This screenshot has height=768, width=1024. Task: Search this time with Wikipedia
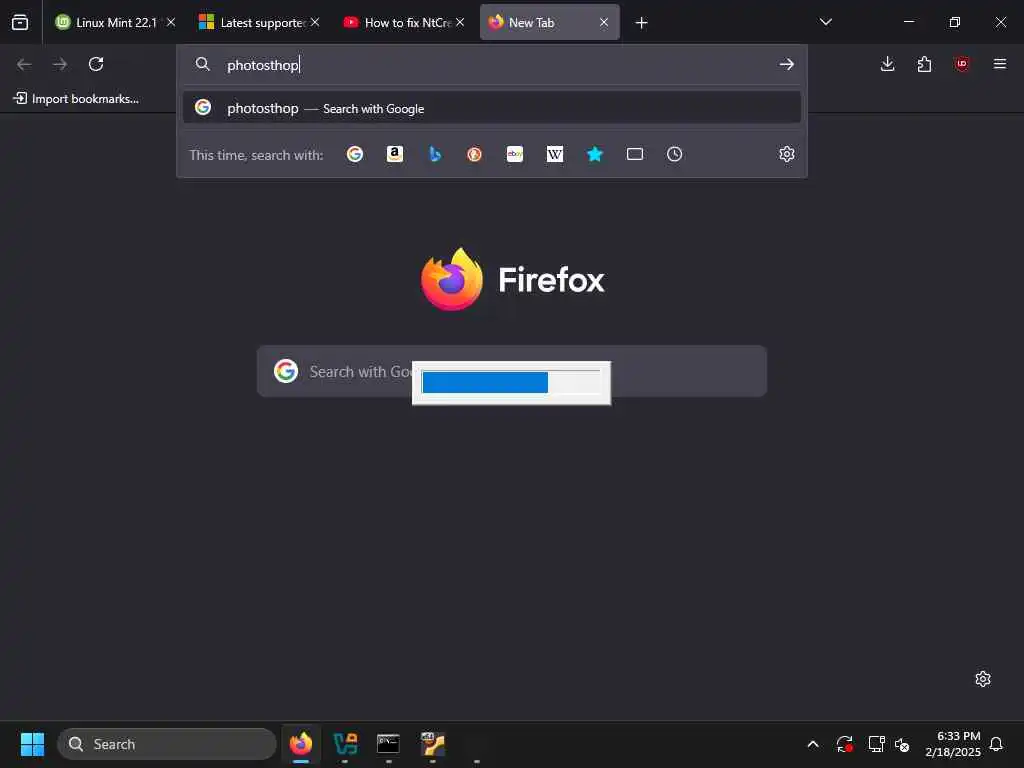(554, 154)
